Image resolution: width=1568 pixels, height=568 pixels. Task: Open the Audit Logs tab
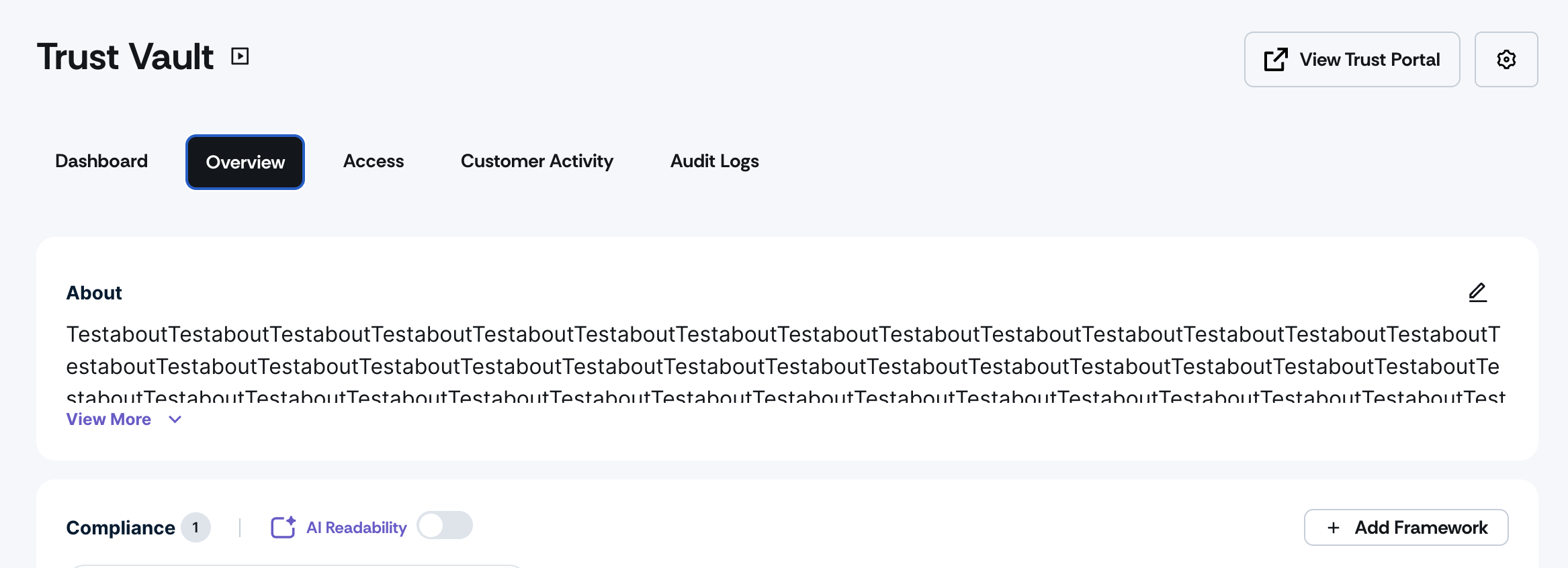coord(714,161)
